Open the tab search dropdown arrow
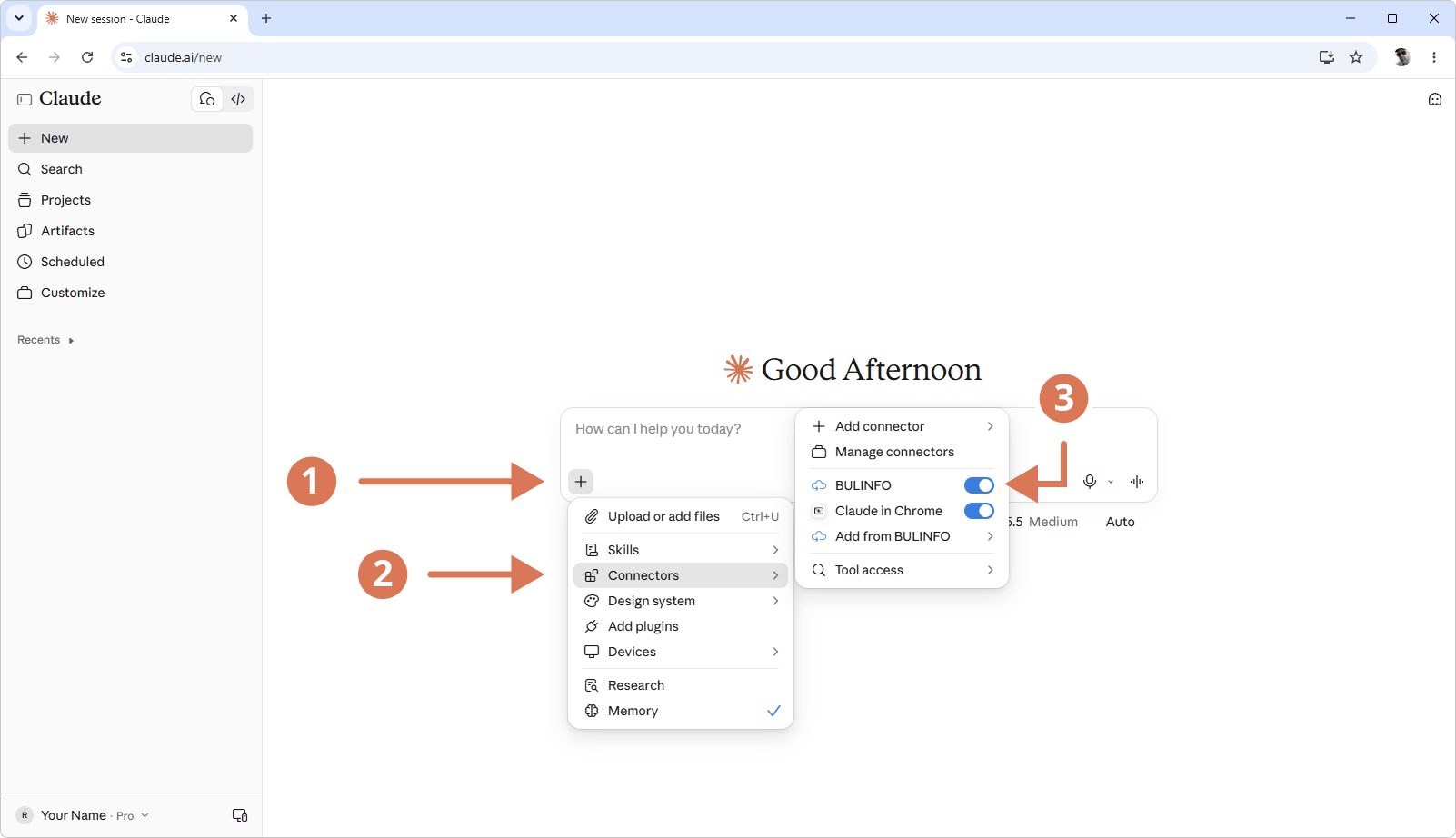 tap(19, 18)
